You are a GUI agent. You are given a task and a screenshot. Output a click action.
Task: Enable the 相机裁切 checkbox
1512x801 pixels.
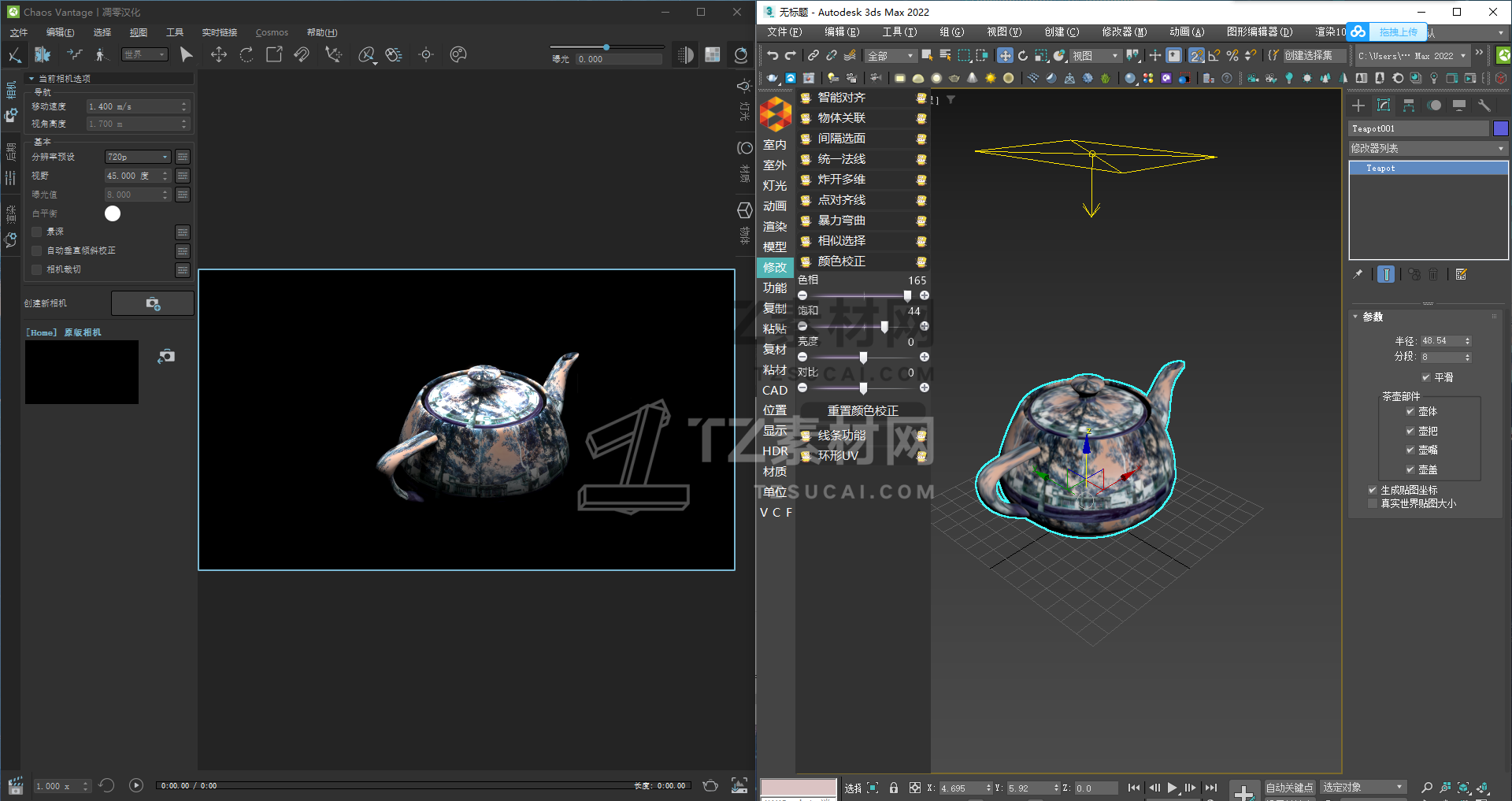[36, 269]
